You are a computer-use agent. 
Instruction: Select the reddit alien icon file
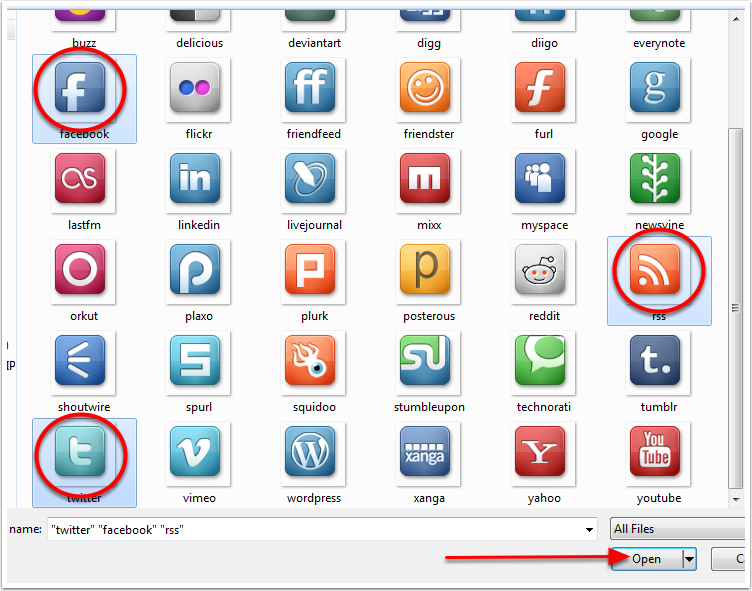point(540,270)
